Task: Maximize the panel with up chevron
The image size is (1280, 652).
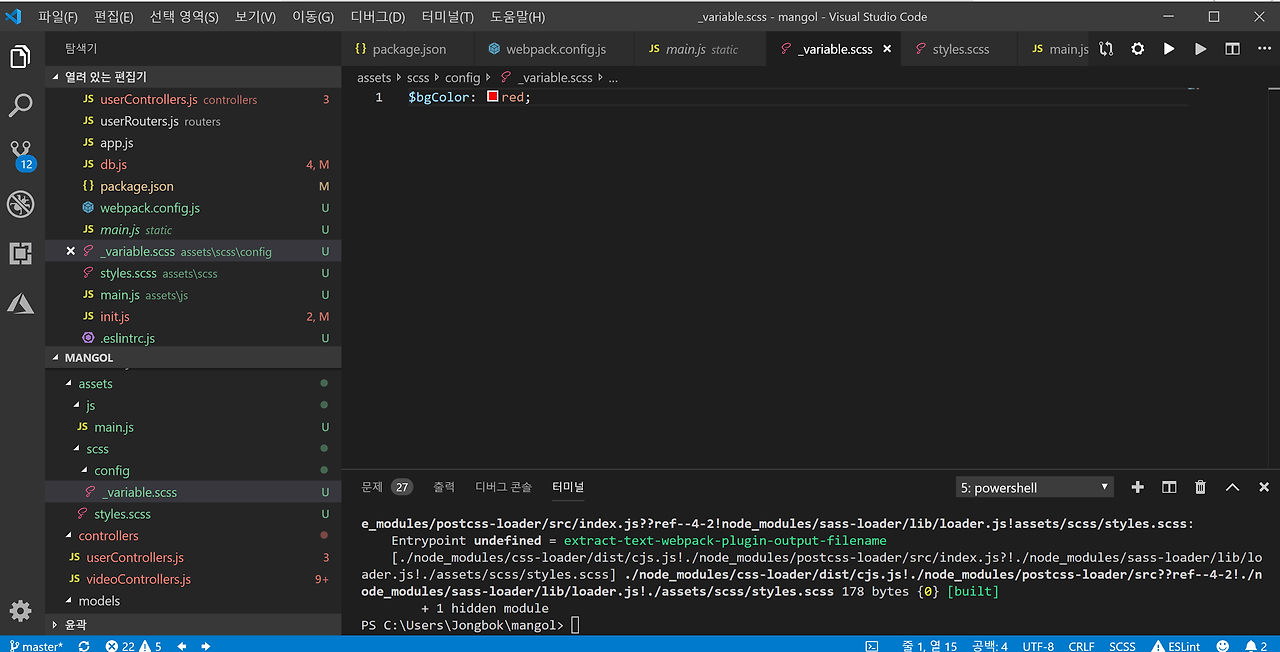Action: (1232, 487)
